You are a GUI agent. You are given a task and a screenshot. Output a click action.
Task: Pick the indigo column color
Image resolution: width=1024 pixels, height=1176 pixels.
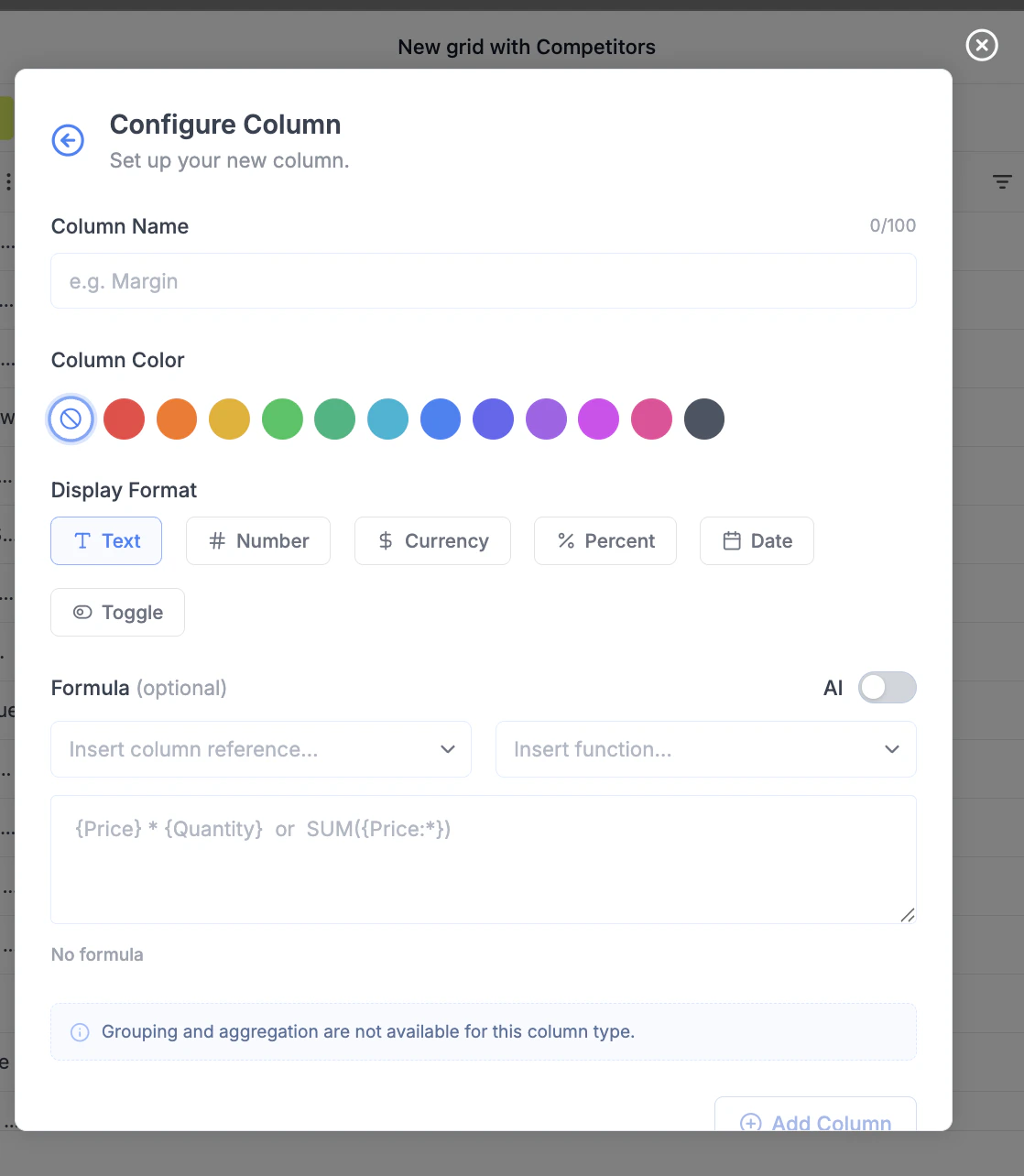click(x=493, y=419)
